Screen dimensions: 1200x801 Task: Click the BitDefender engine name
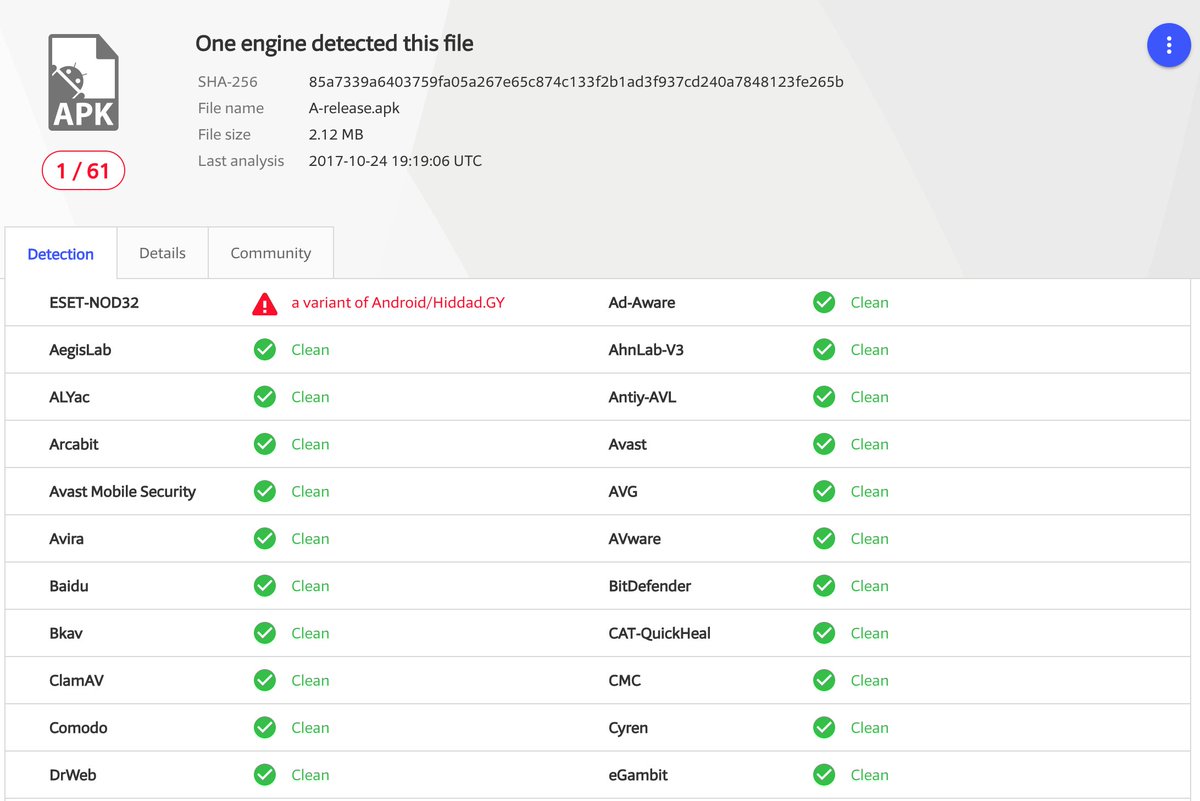650,586
